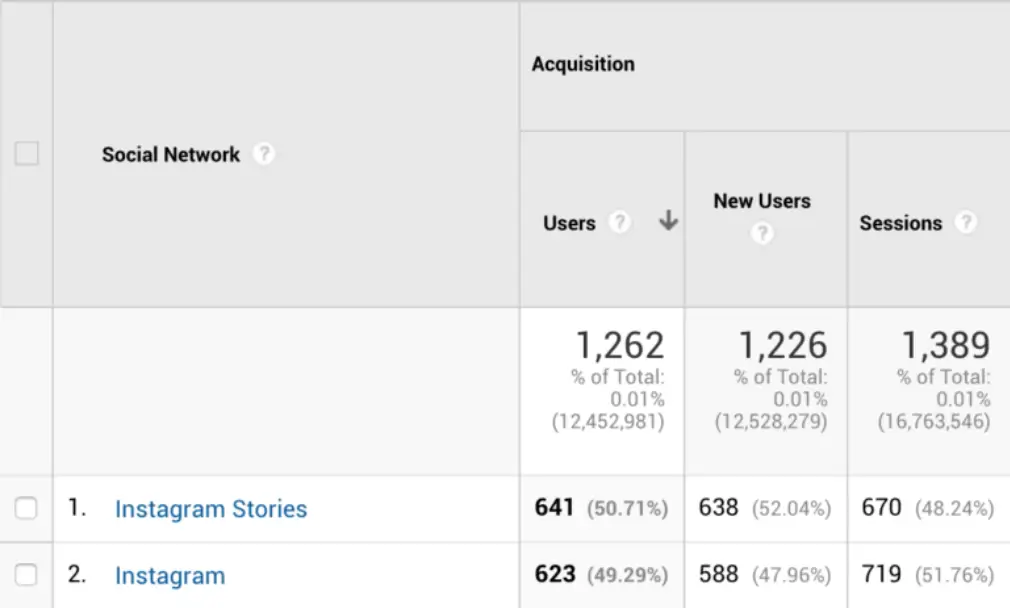The height and width of the screenshot is (608, 1010).
Task: Click the total Users value 1,262
Action: (x=619, y=346)
